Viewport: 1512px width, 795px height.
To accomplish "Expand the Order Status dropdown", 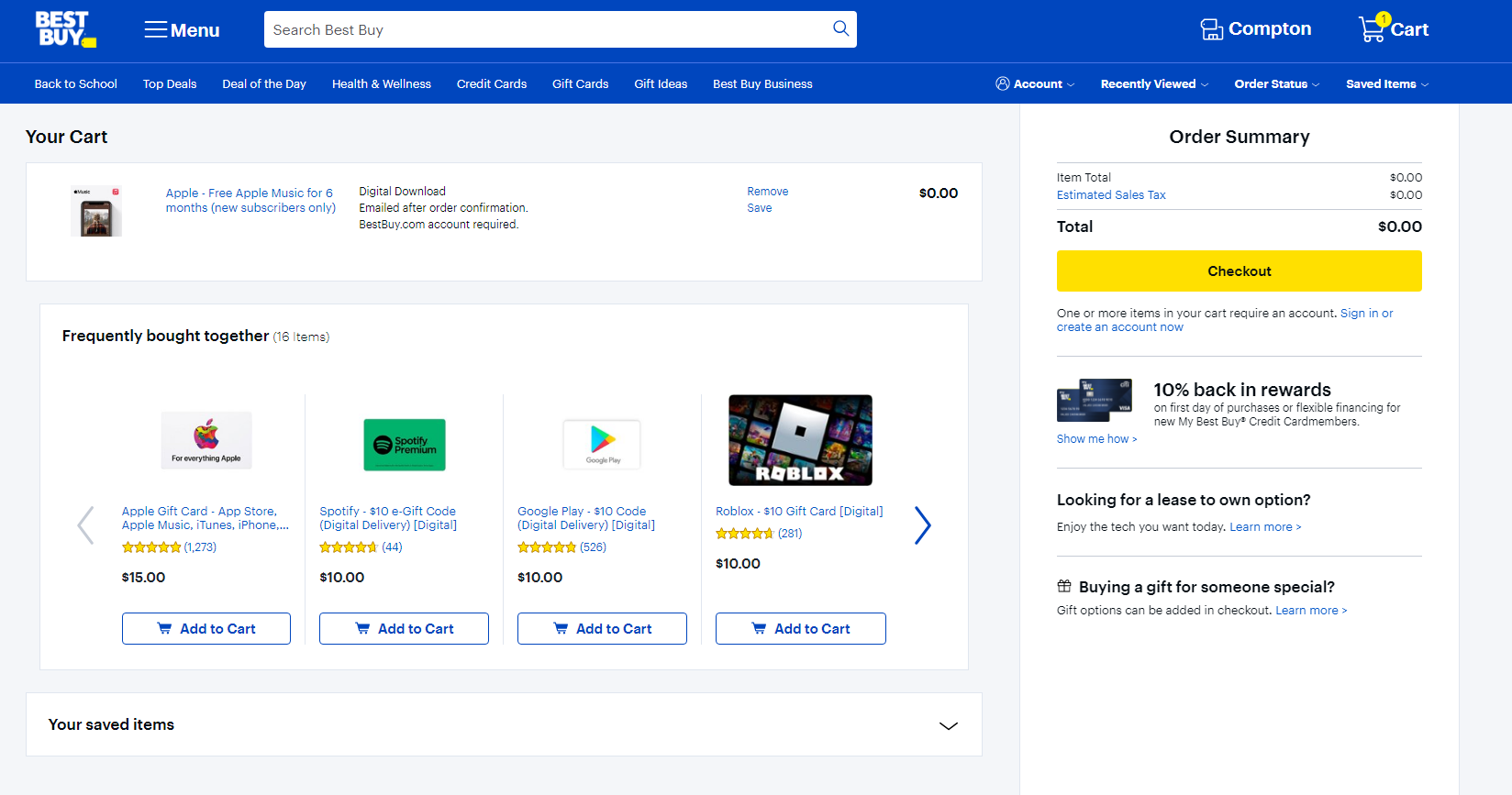I will coord(1277,83).
